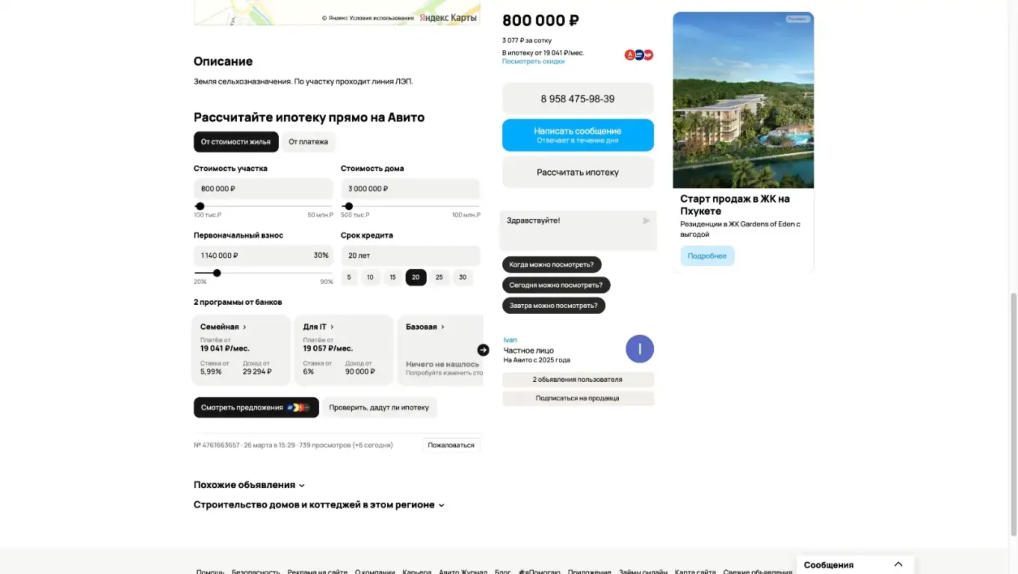Click 'Подробнее' on the Phuket ad

[707, 256]
